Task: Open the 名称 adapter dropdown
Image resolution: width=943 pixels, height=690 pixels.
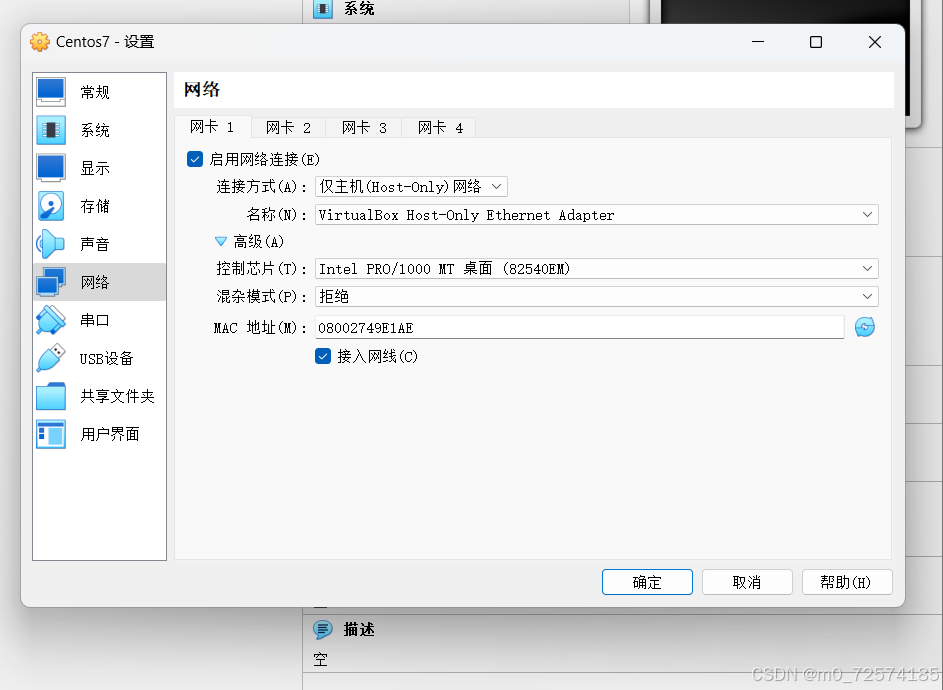Action: pos(597,215)
